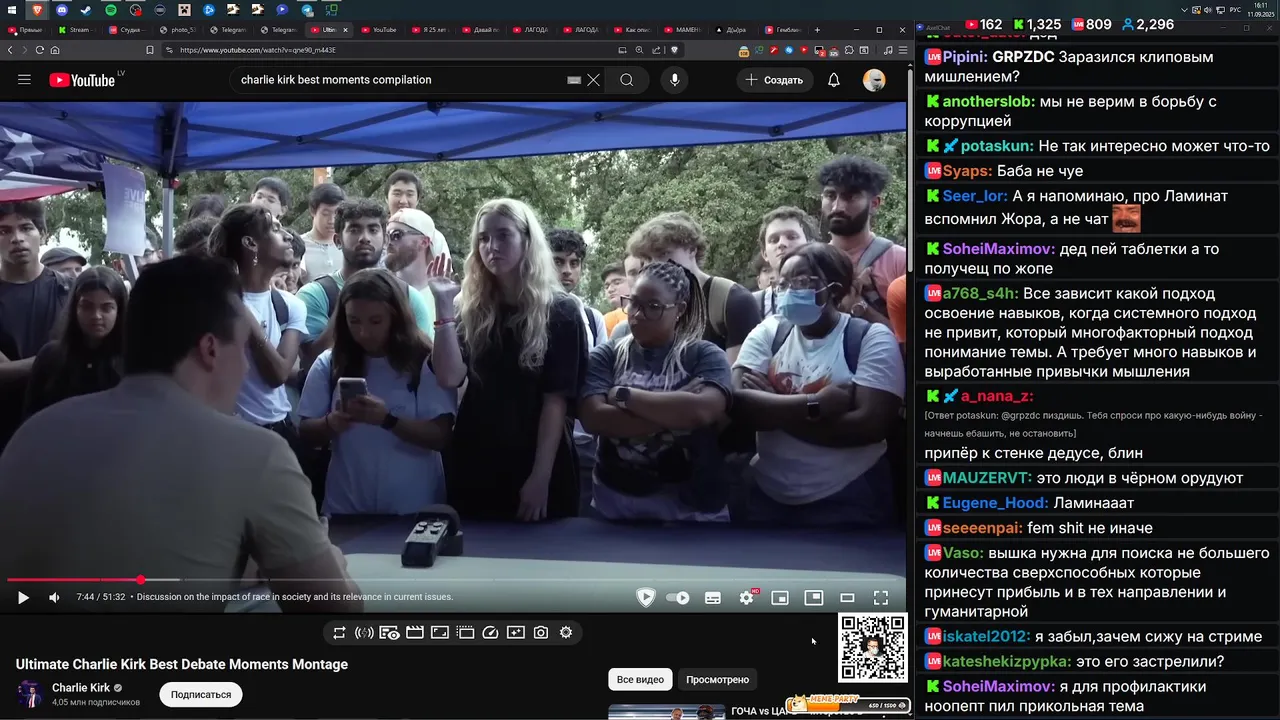The image size is (1280, 720).
Task: Toggle the autoplay switch
Action: point(678,598)
